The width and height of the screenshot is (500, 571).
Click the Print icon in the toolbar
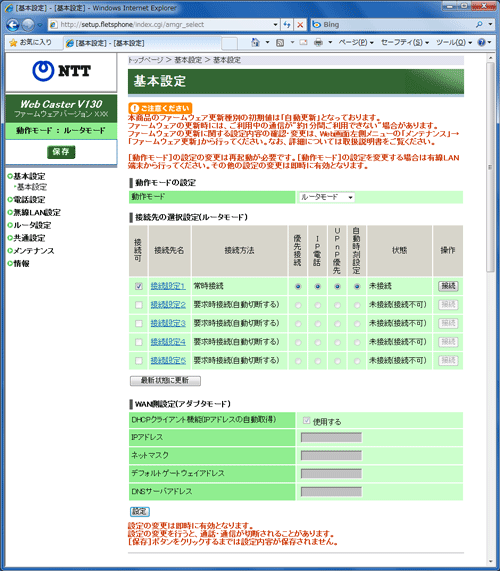318,43
